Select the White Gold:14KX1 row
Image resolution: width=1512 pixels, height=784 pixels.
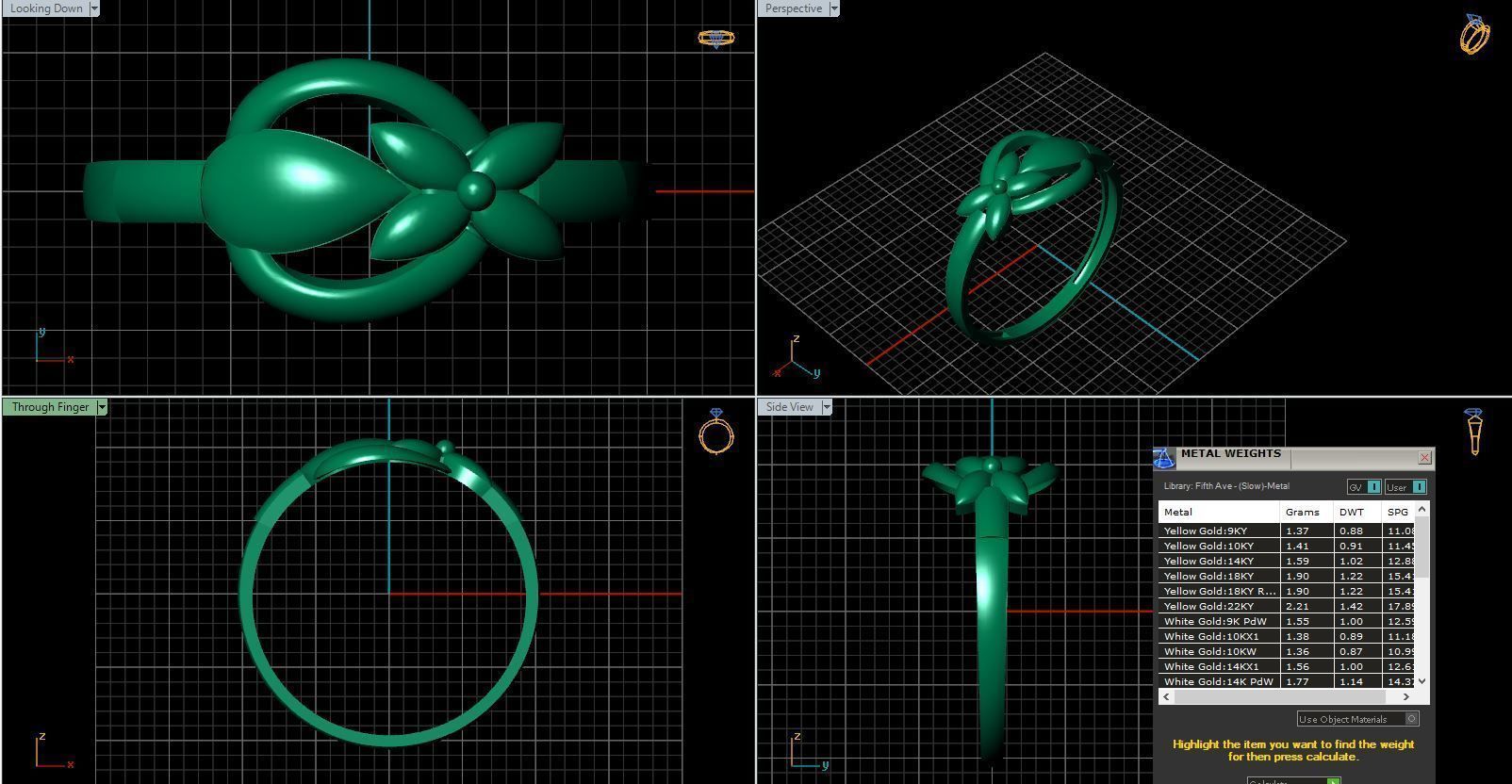(1287, 666)
